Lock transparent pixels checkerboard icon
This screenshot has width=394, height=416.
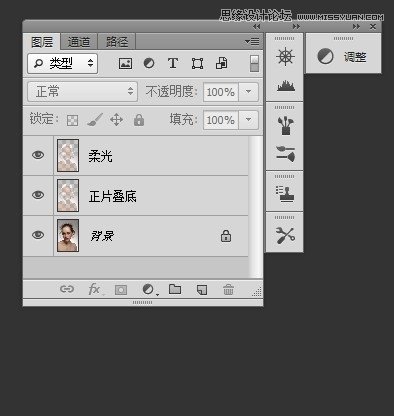tap(72, 120)
